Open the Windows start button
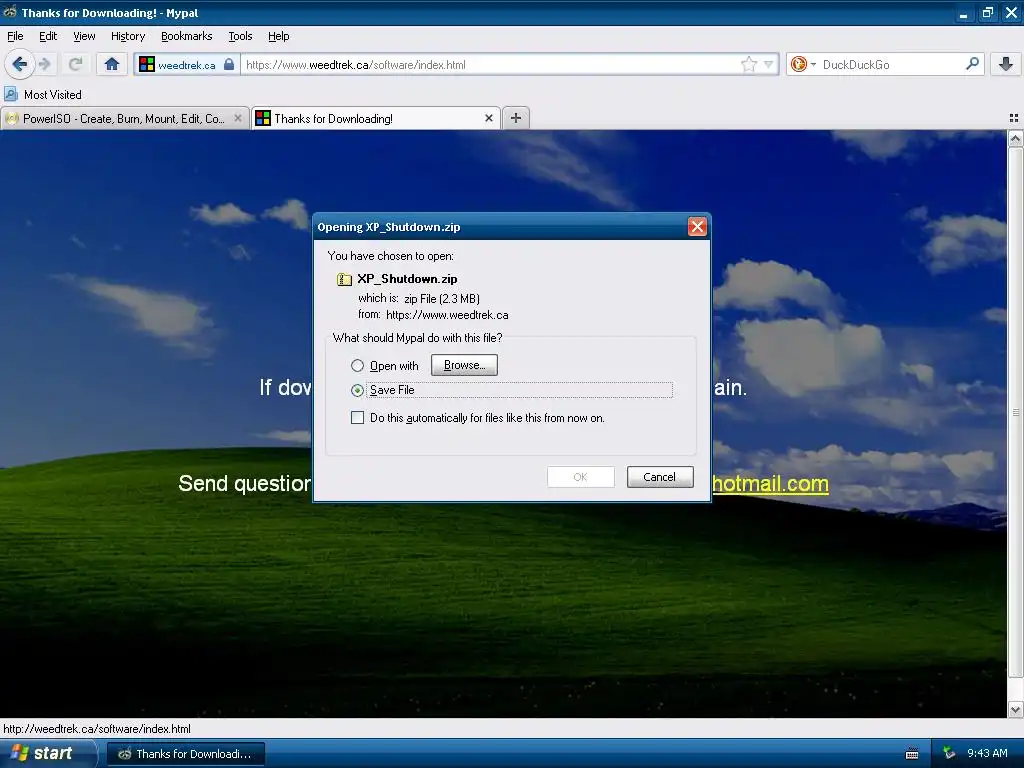The image size is (1024, 768). point(47,753)
